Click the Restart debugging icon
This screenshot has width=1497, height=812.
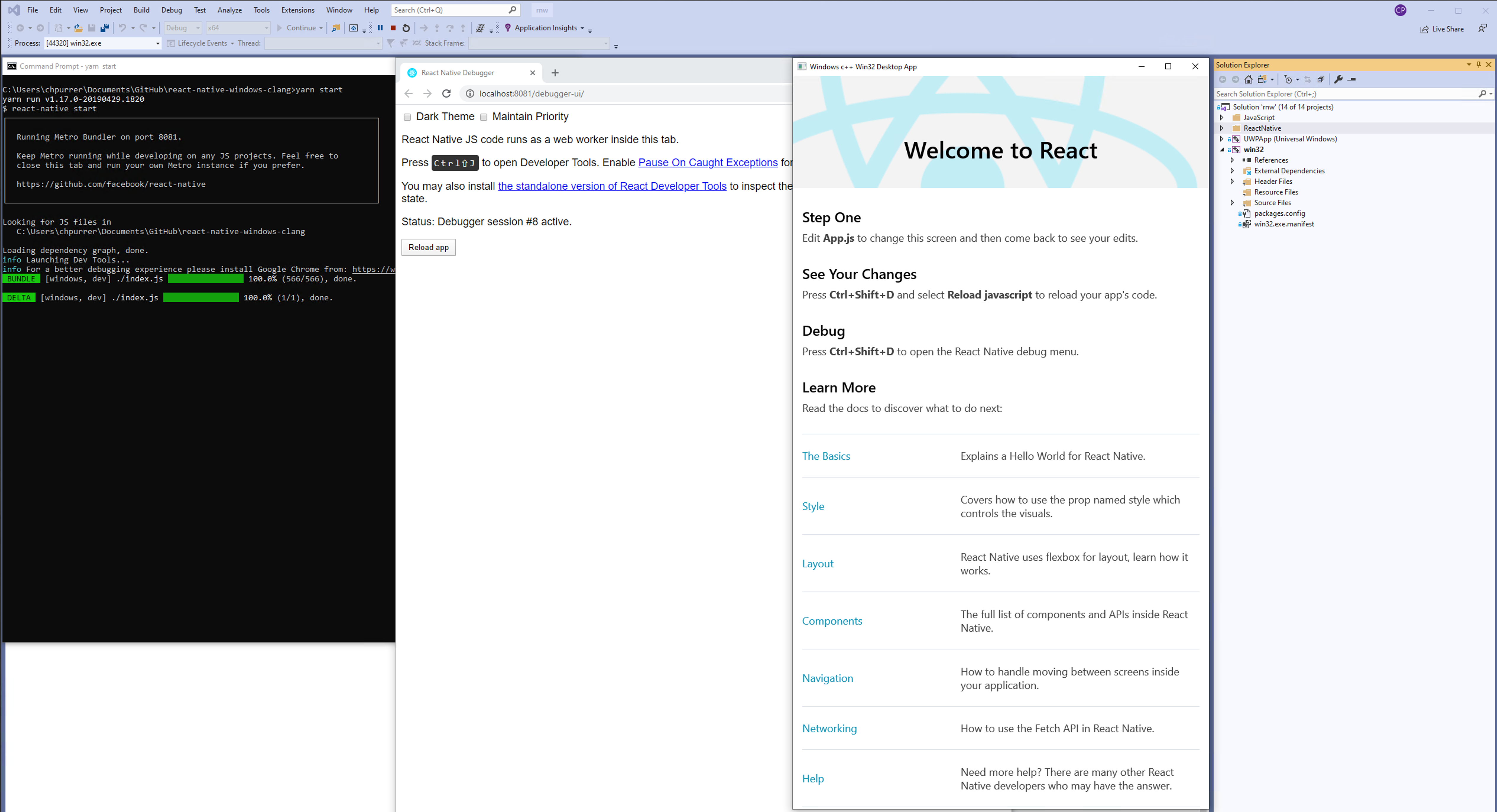point(406,27)
